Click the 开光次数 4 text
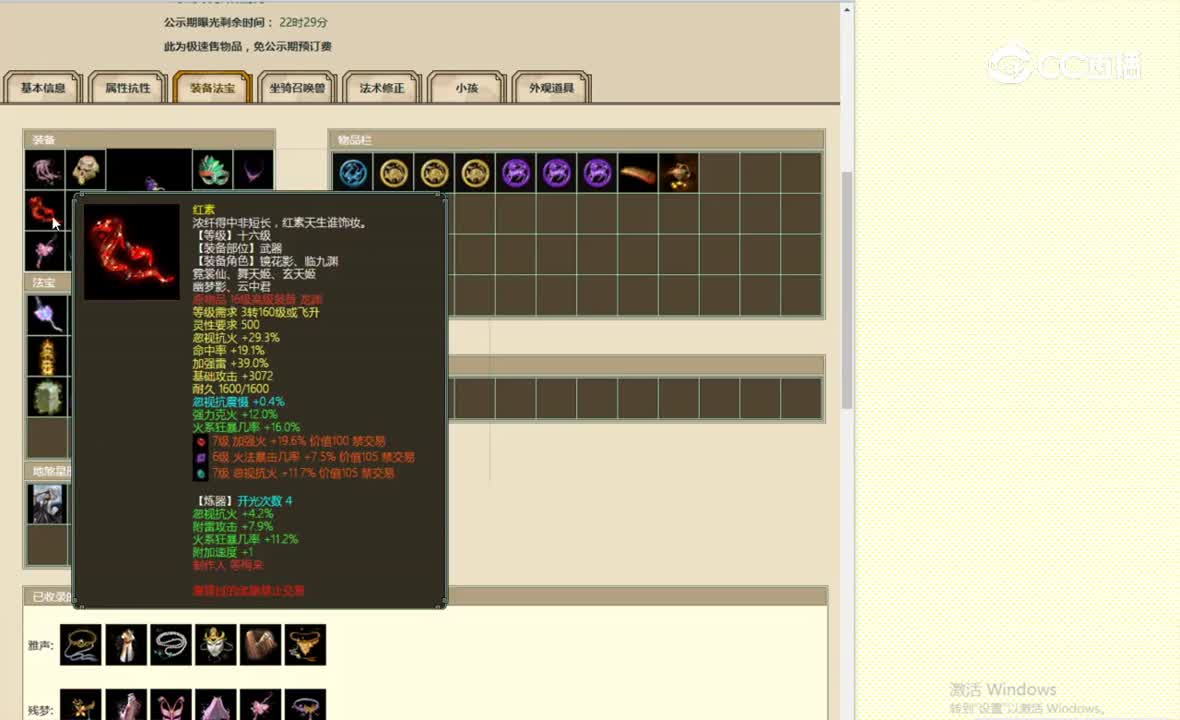Image resolution: width=1180 pixels, height=720 pixels. pos(265,501)
